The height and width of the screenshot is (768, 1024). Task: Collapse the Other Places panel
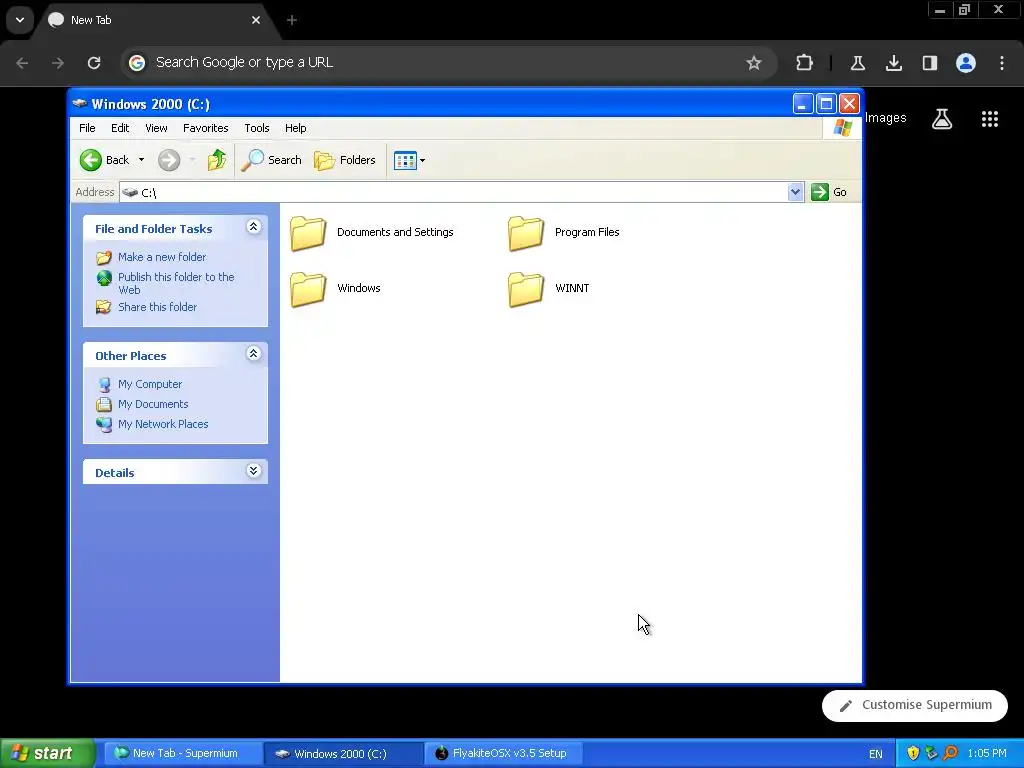pos(253,354)
